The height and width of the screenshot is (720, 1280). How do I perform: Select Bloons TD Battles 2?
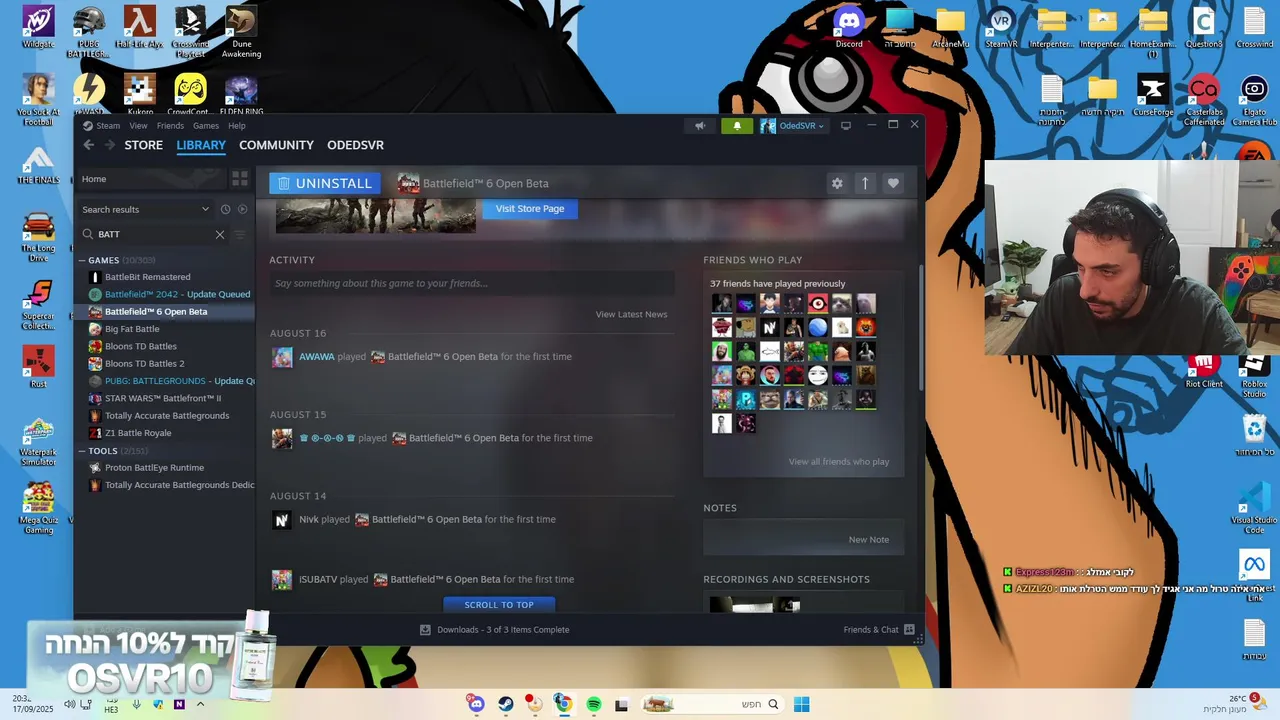click(145, 364)
